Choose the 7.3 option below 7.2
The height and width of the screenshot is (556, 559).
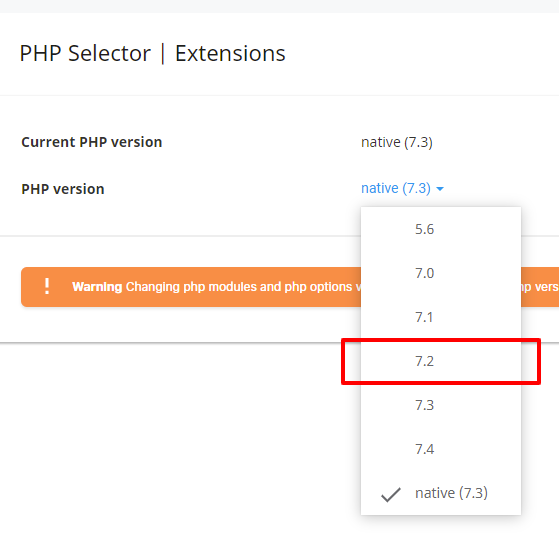tap(441, 405)
